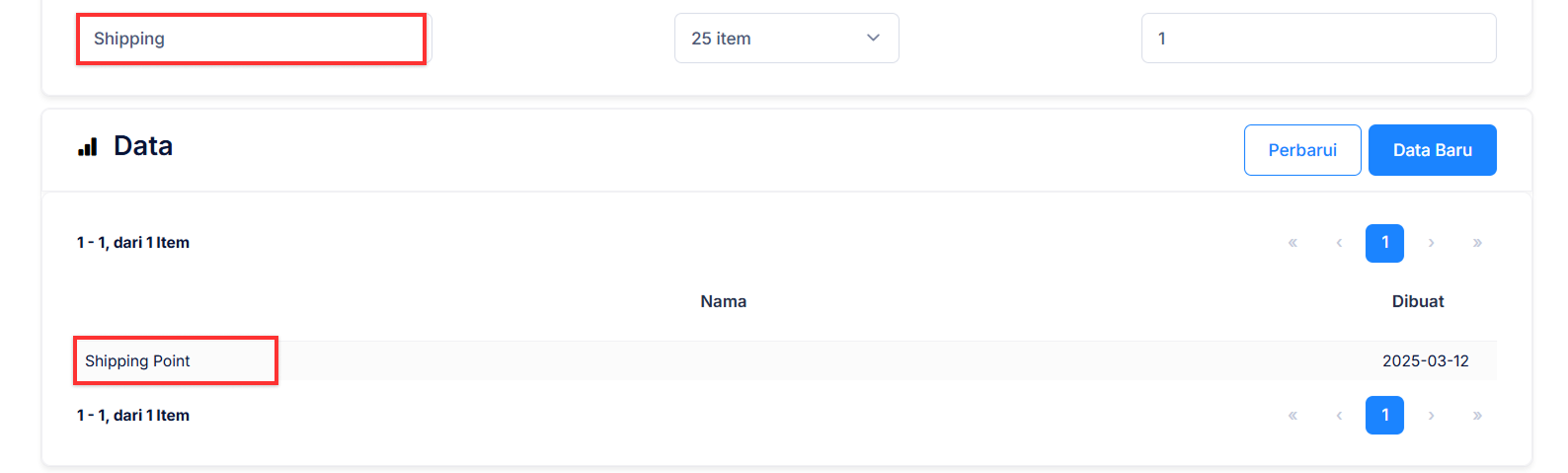Viewport: 1568px width, 473px height.
Task: Click the Shipping search input field
Action: 252,39
